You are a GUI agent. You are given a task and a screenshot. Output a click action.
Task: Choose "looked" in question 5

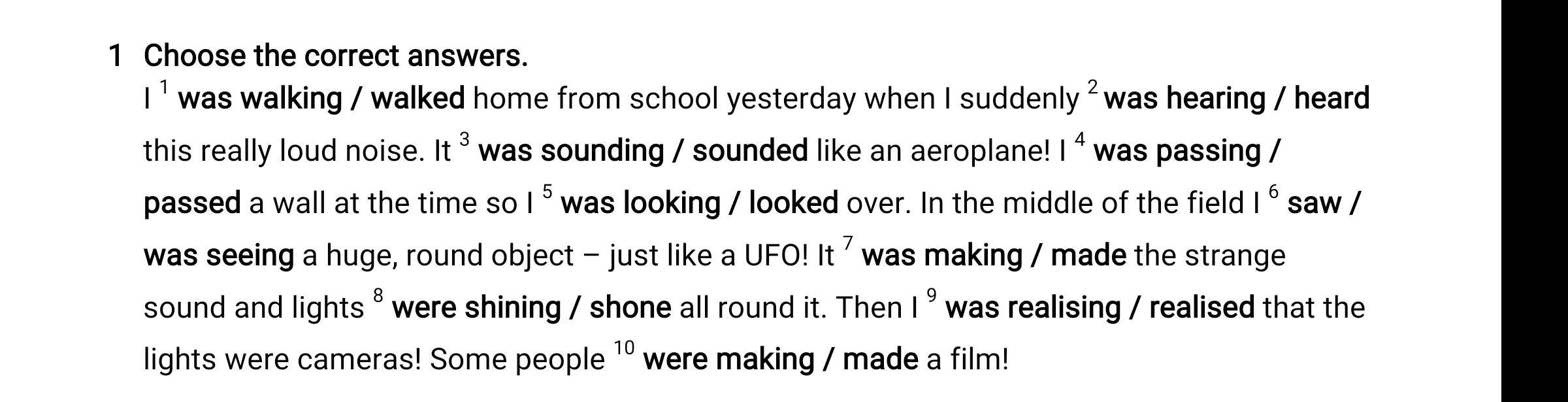793,203
